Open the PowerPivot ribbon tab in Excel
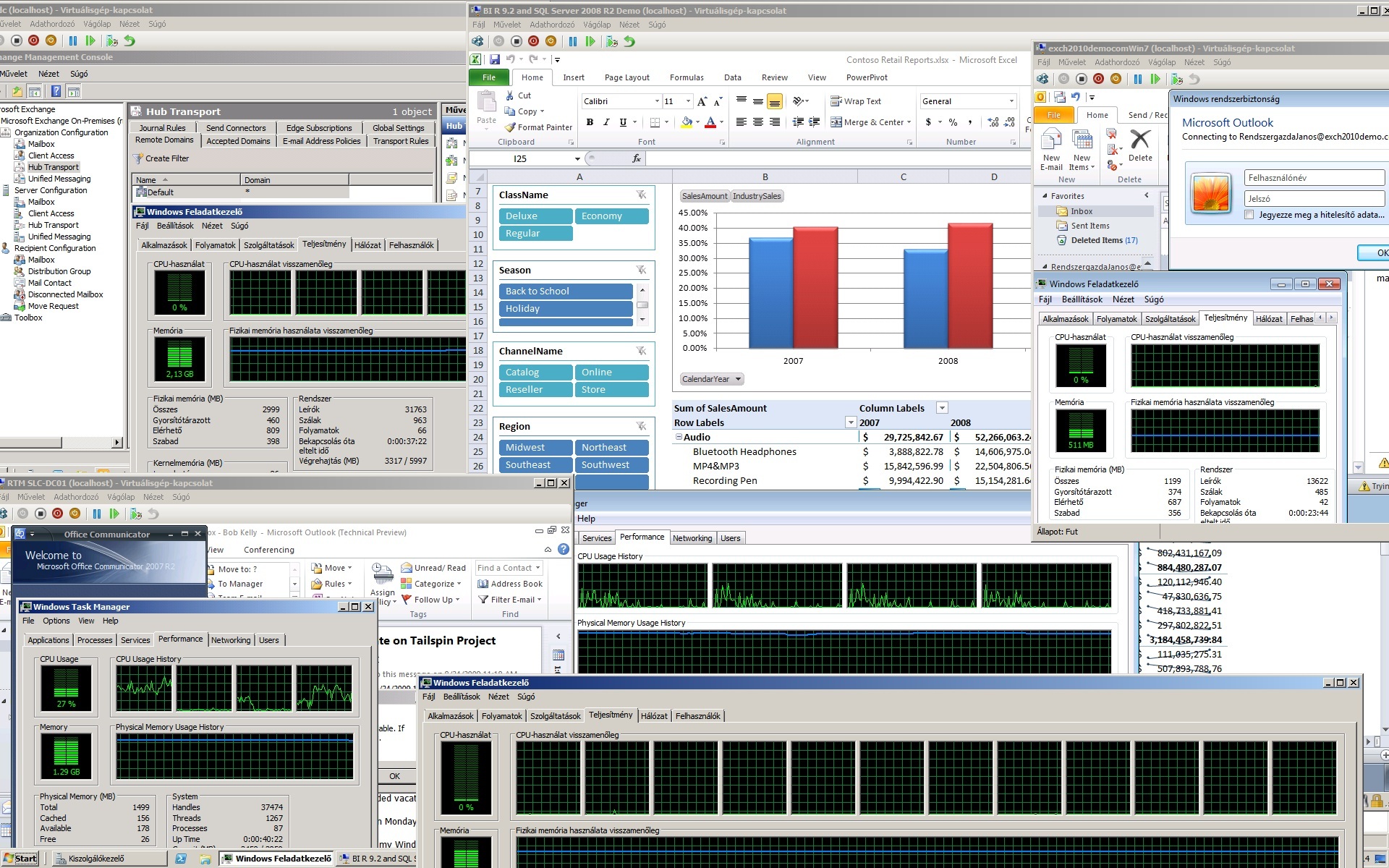Viewport: 1389px width, 868px height. (x=867, y=77)
